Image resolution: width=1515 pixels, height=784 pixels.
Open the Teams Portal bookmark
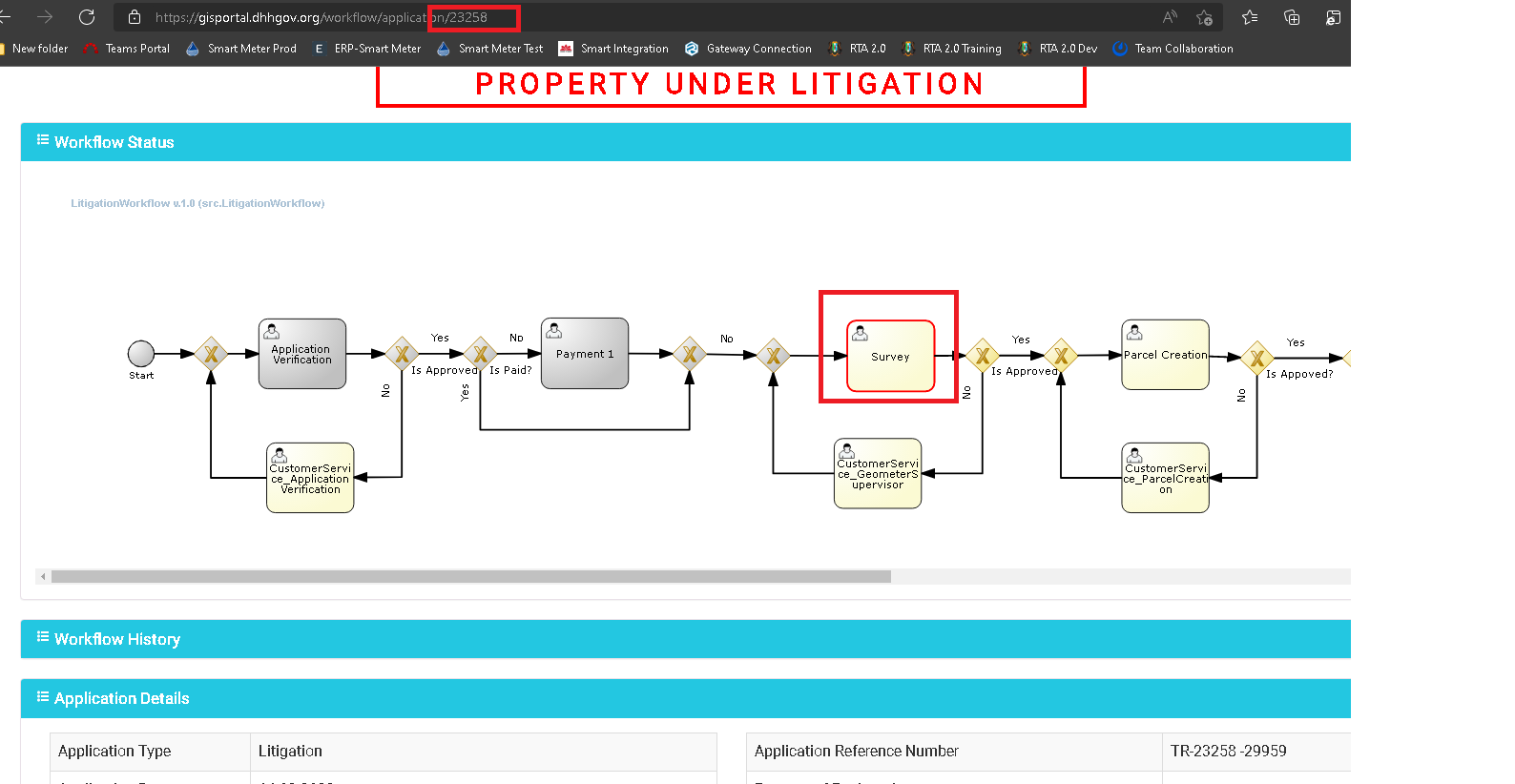coord(127,49)
